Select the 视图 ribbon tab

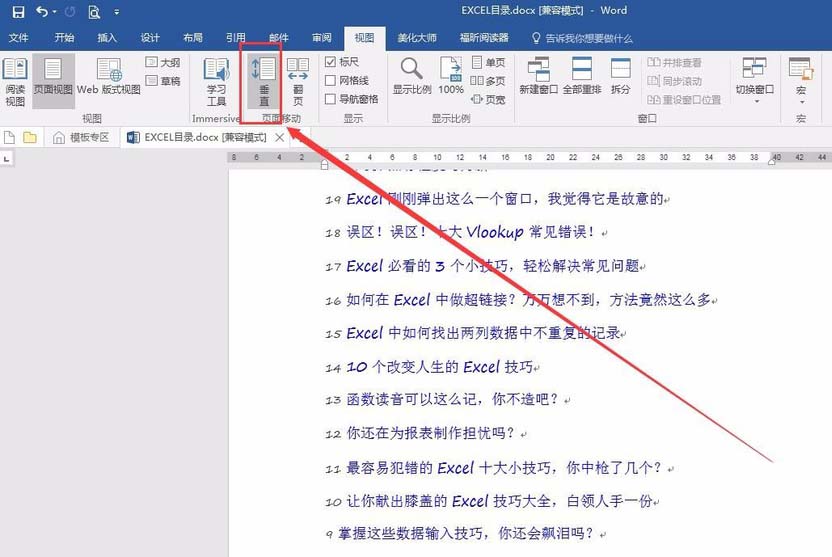pyautogui.click(x=364, y=38)
